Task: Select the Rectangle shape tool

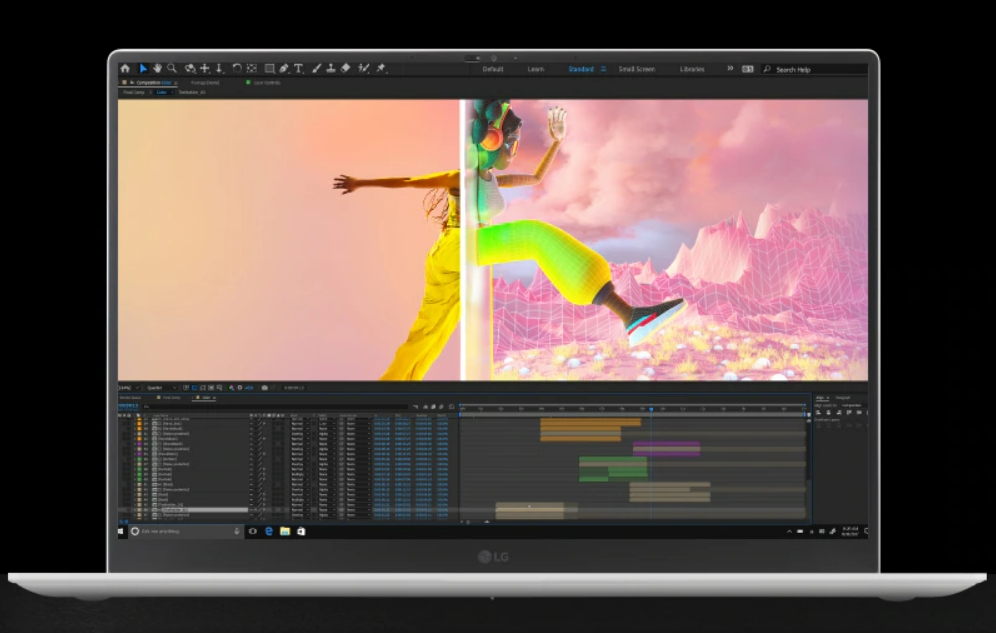Action: [269, 69]
